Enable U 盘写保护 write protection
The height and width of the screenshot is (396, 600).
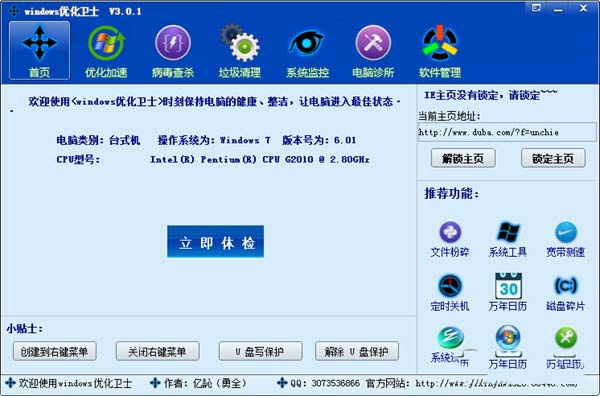tap(260, 351)
